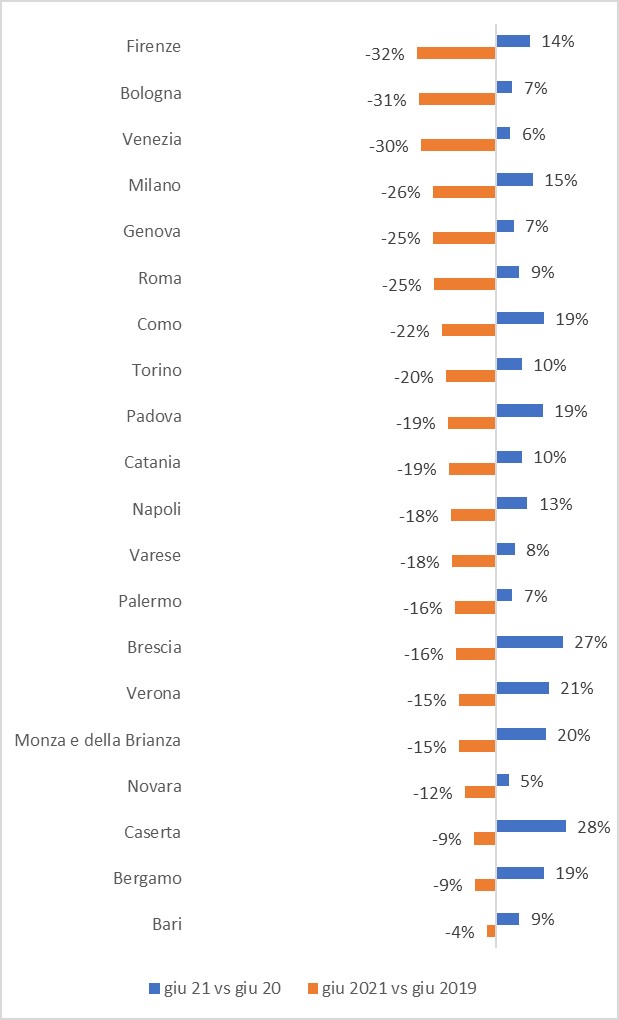Image resolution: width=619 pixels, height=1020 pixels.
Task: Click the orange Roma bar (-25%)
Action: [x=464, y=284]
